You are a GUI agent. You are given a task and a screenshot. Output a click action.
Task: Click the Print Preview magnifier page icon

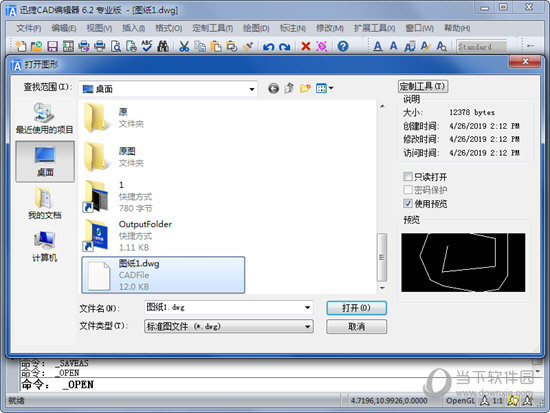tap(116, 46)
